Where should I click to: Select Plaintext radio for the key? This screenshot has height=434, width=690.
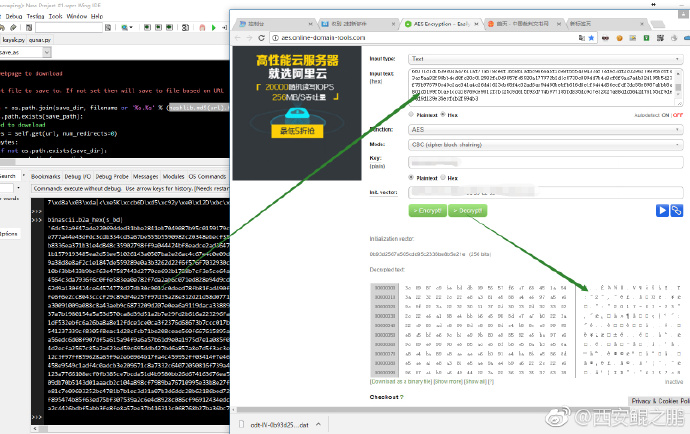click(411, 177)
